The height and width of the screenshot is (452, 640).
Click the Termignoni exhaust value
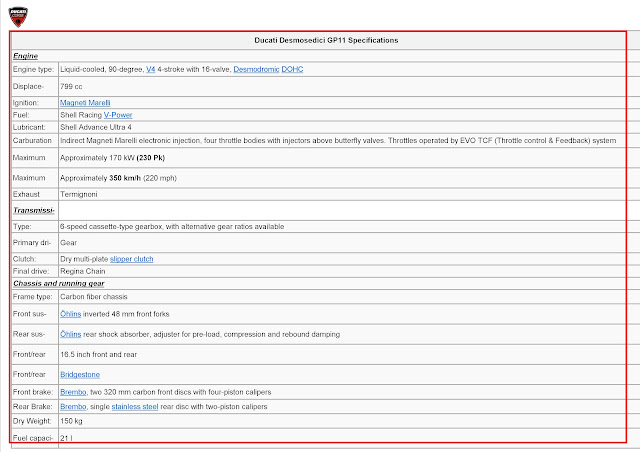click(78, 194)
